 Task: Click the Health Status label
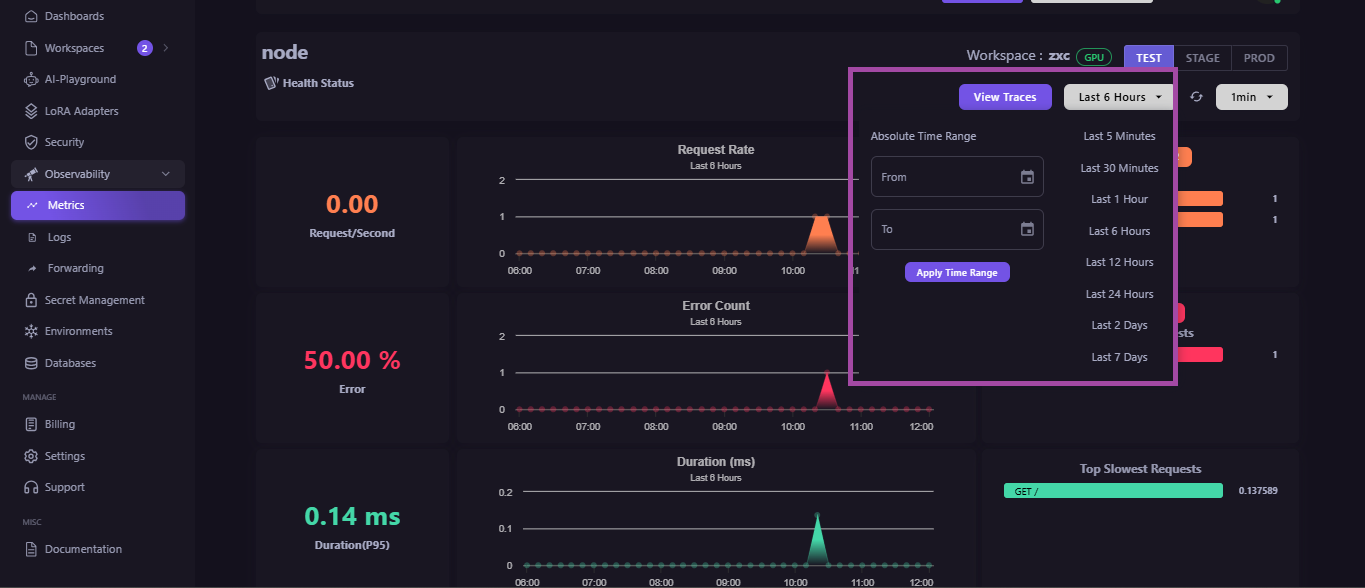pyautogui.click(x=318, y=83)
